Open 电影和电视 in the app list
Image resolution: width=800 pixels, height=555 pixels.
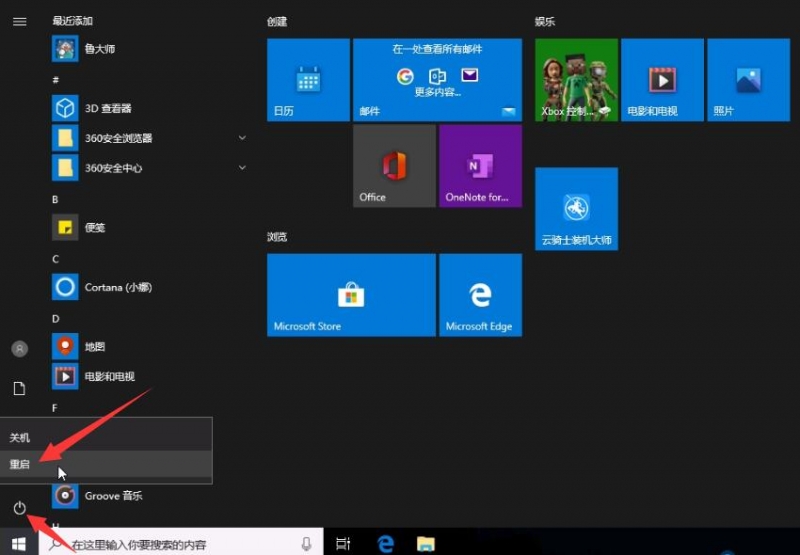point(148,376)
